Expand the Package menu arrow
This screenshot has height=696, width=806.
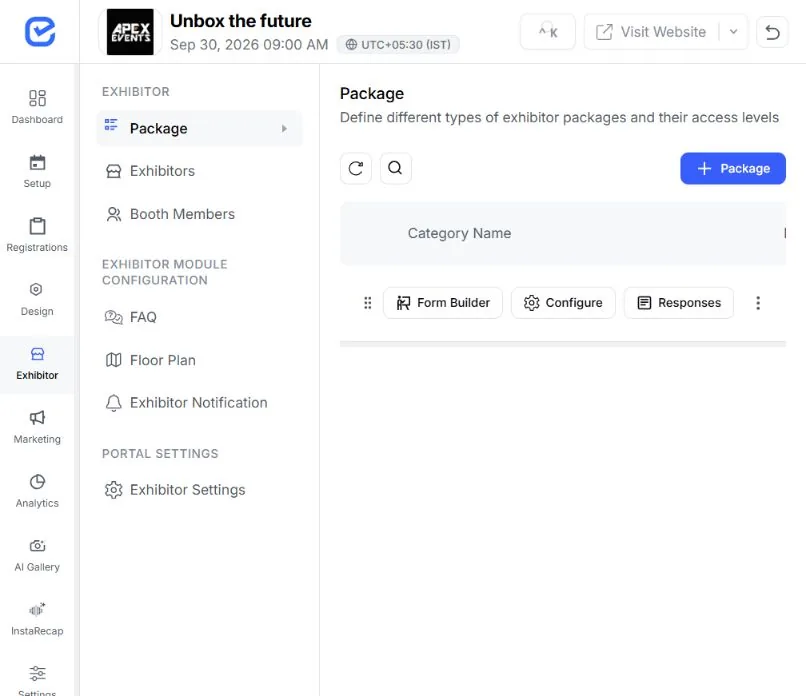point(284,129)
